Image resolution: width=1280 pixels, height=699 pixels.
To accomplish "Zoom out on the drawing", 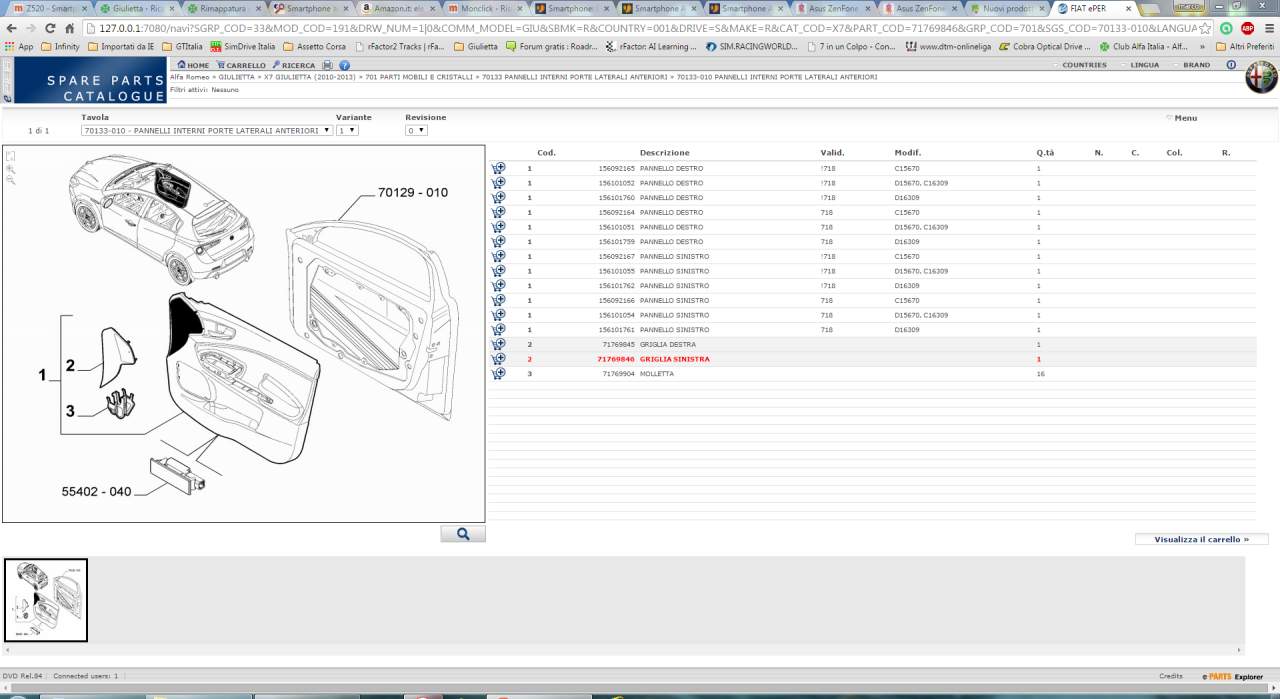I will pyautogui.click(x=11, y=181).
